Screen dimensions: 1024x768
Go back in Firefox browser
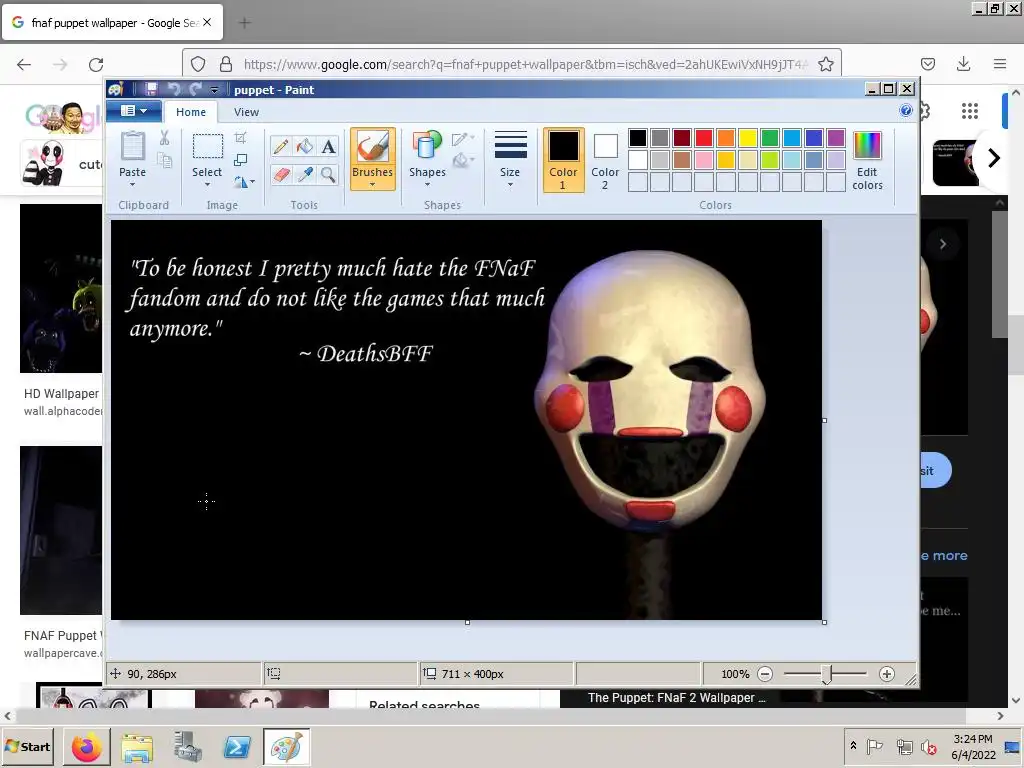click(x=24, y=64)
